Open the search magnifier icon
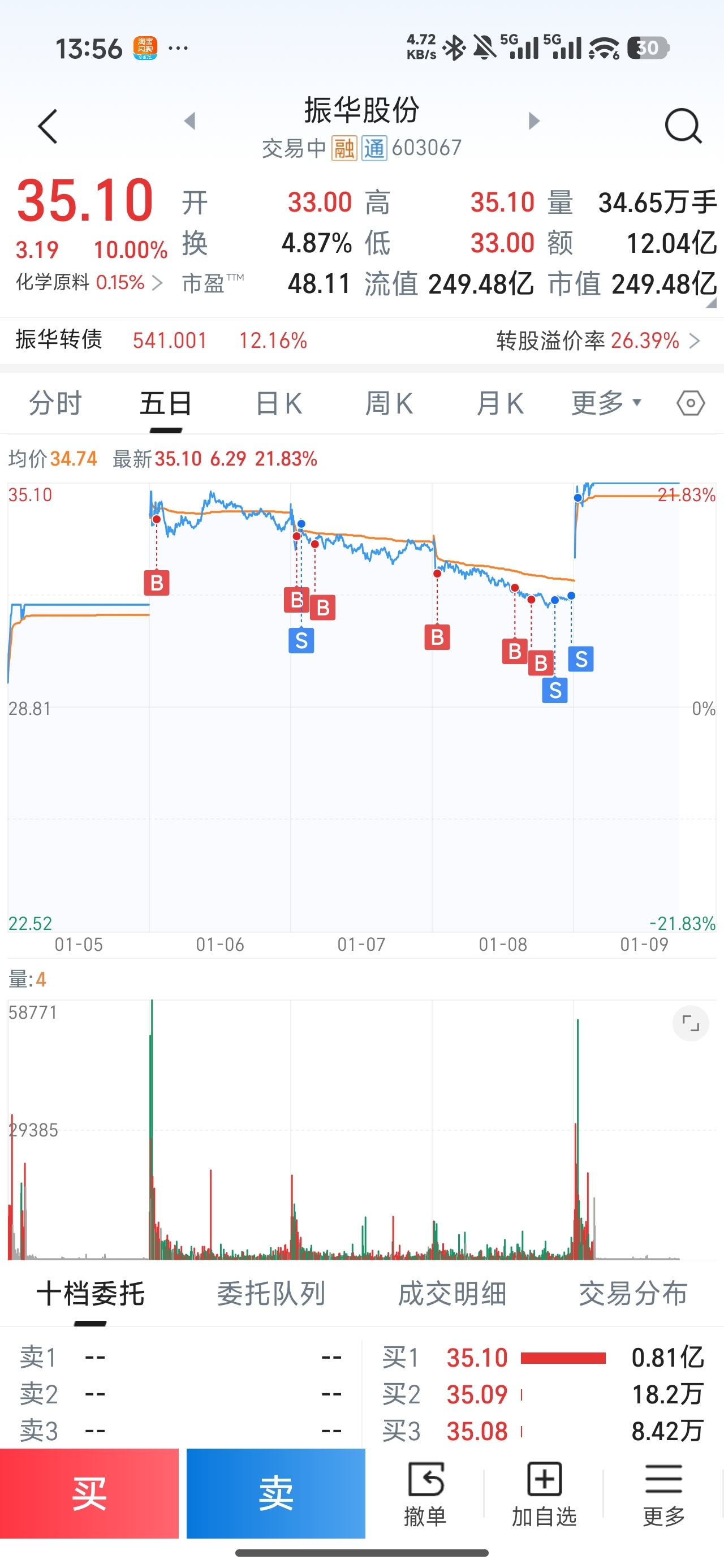 (683, 126)
